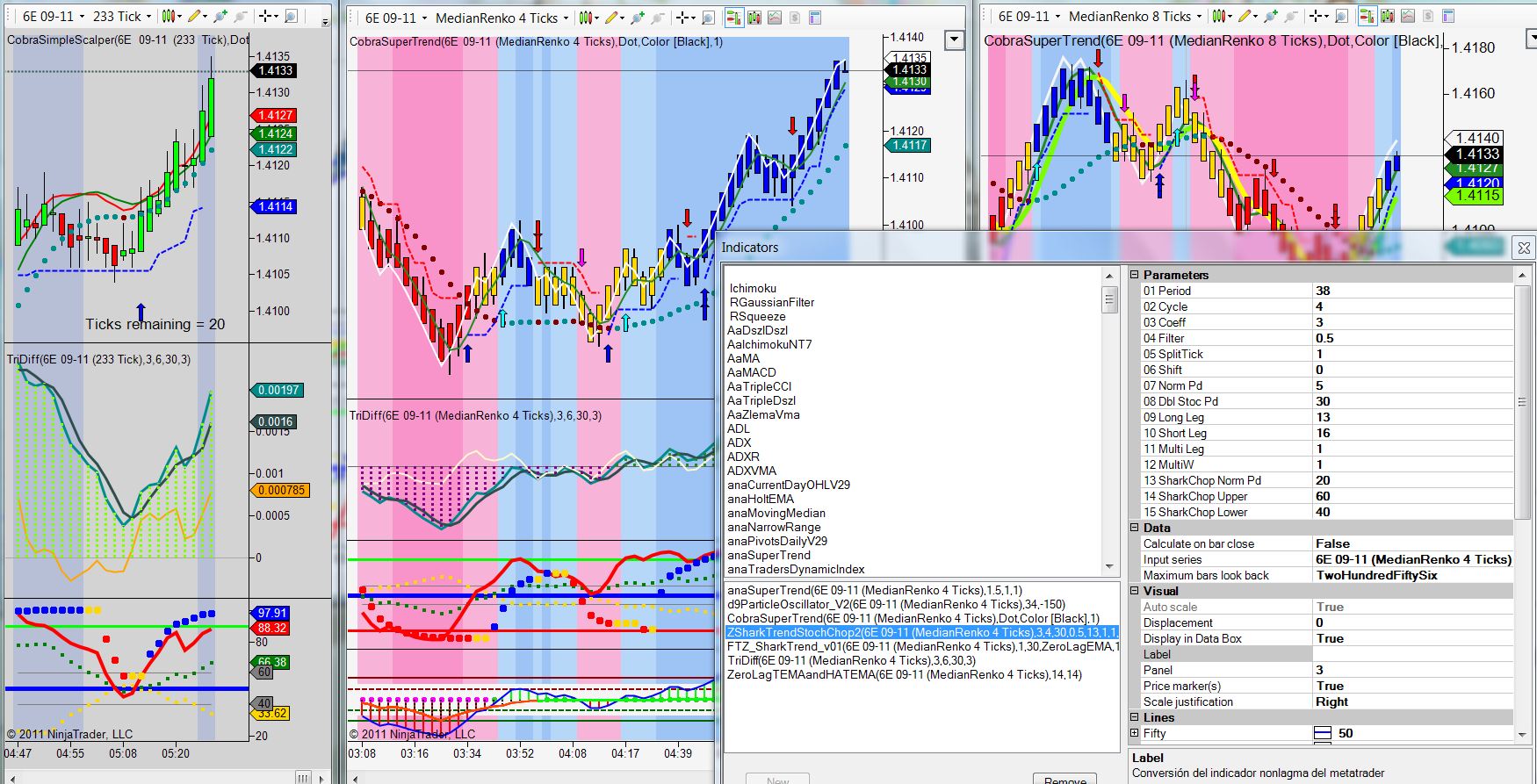Select CobraSuperTrend in applied indicators list
Viewport: 1537px width, 784px height.
921,618
